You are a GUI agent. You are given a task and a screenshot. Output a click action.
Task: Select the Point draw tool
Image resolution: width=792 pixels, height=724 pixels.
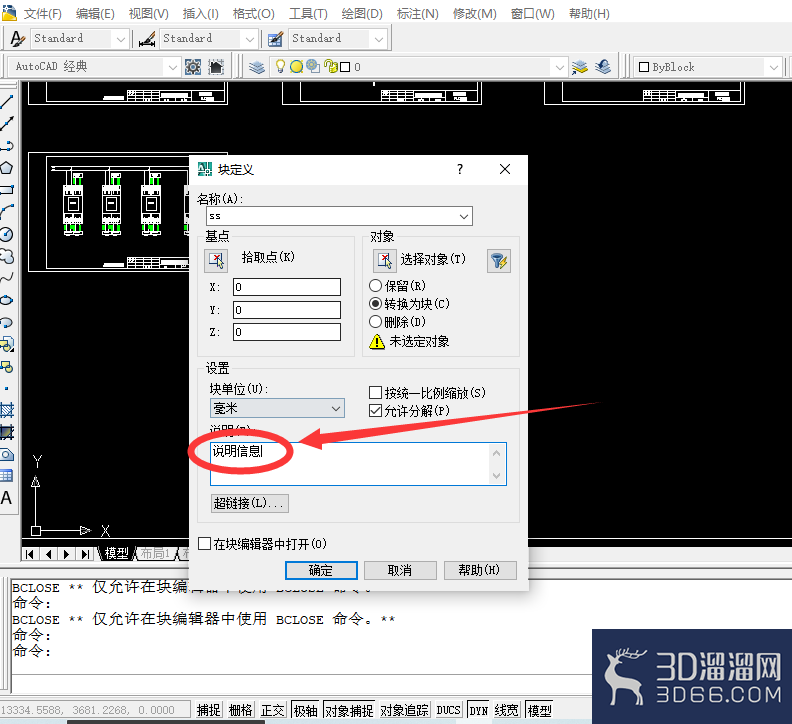pos(7,389)
